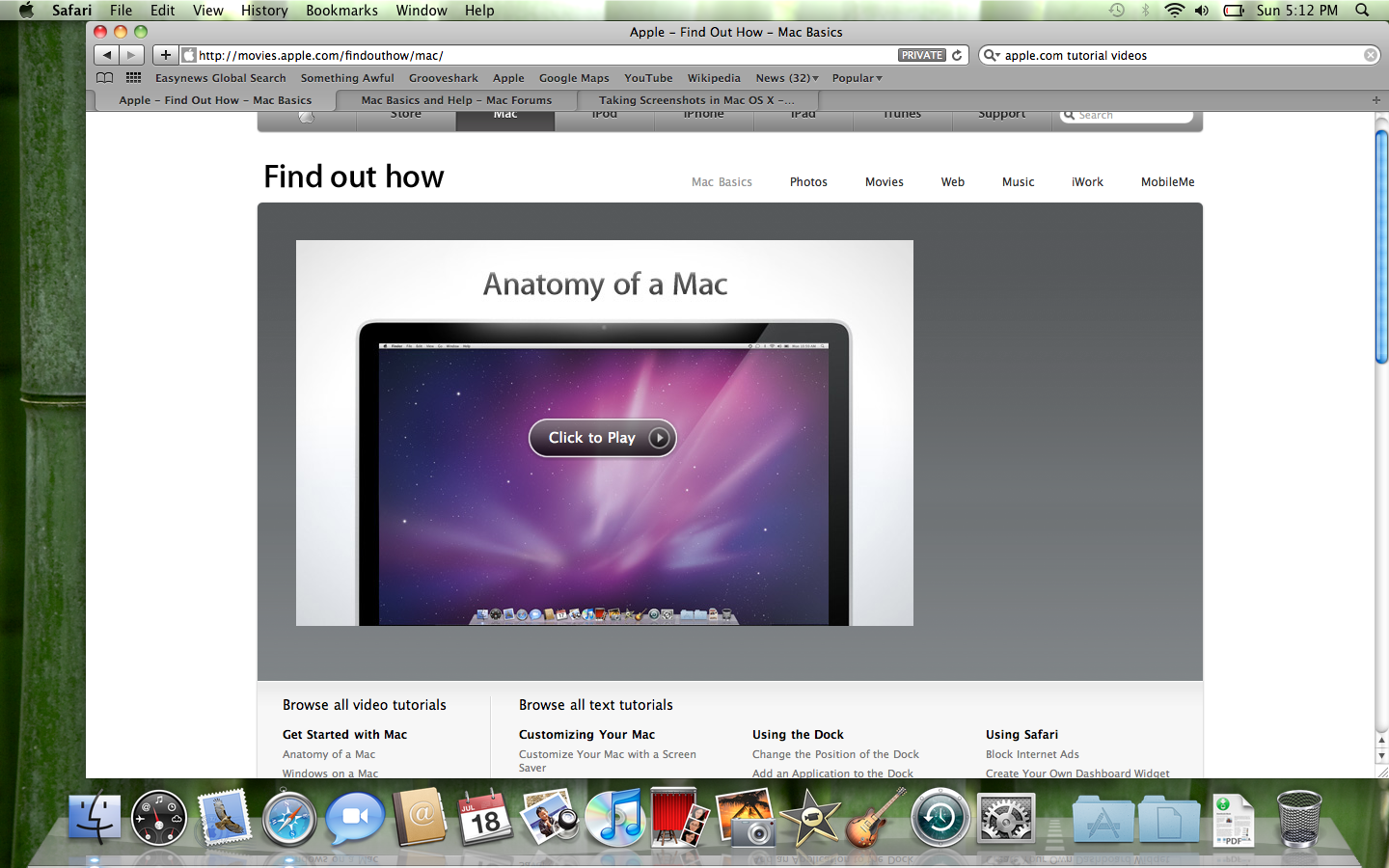
Task: Open iChat from the Dock
Action: pos(354,818)
